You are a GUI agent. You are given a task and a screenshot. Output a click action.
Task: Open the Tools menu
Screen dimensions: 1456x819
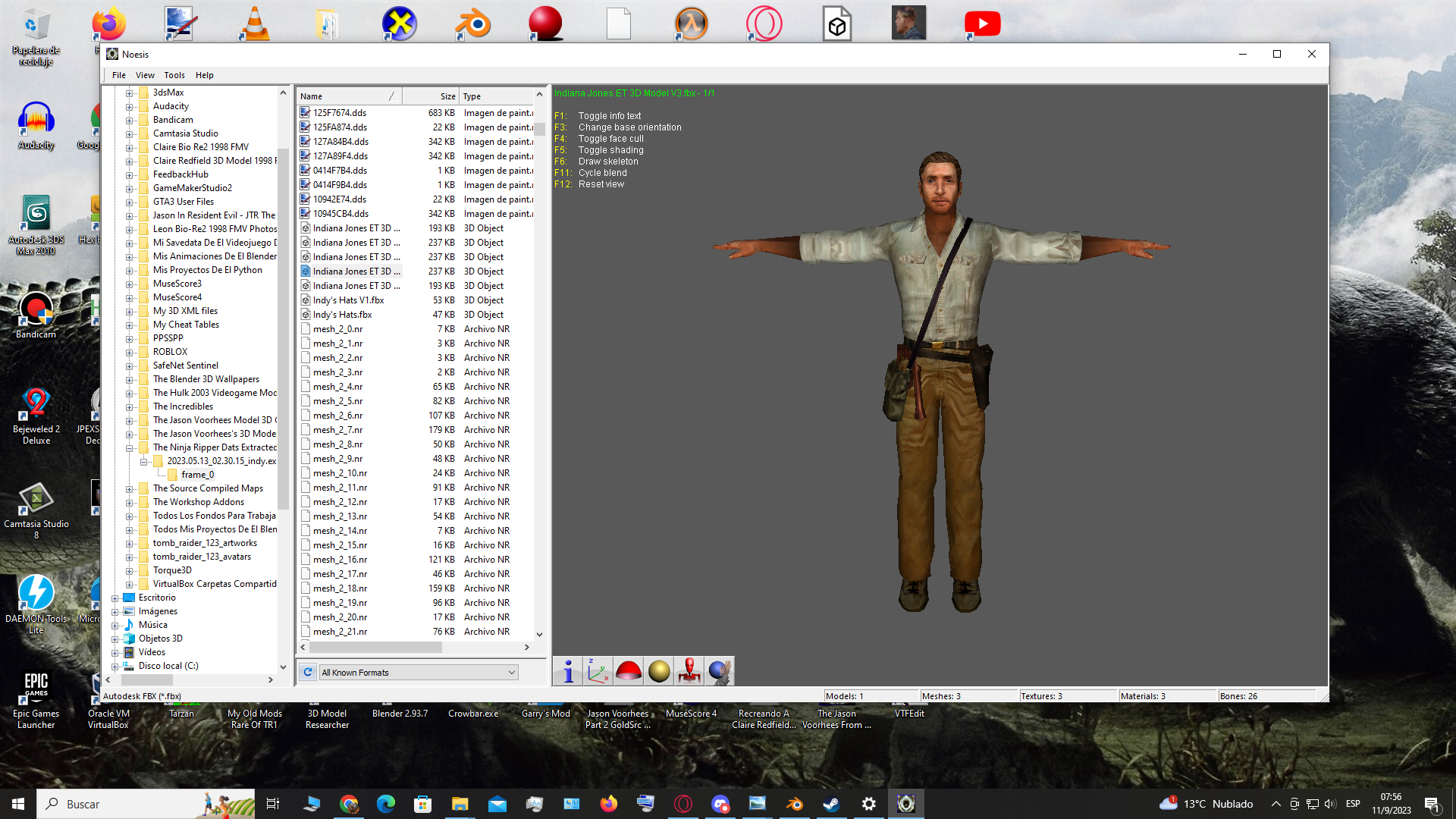coord(174,75)
